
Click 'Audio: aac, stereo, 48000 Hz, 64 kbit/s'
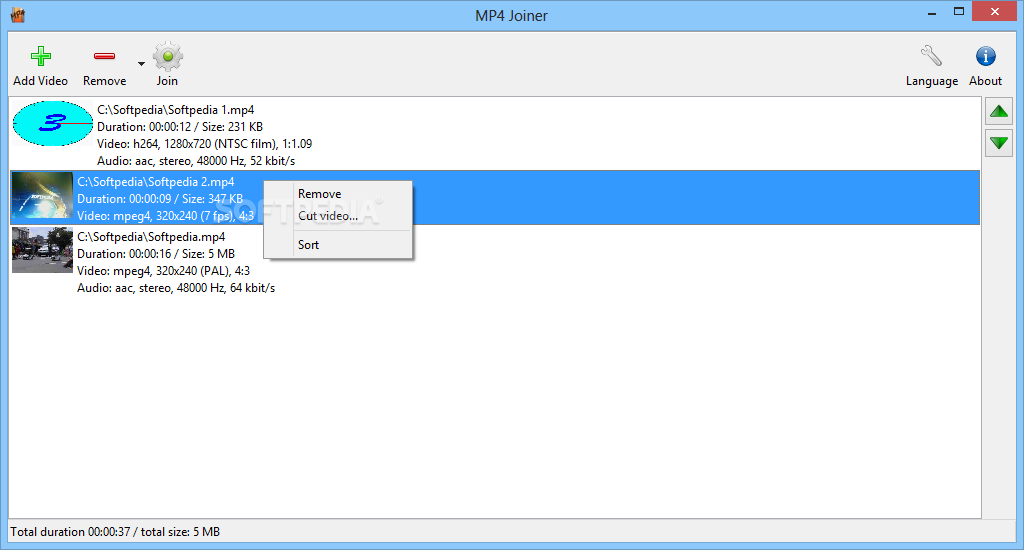[x=176, y=287]
